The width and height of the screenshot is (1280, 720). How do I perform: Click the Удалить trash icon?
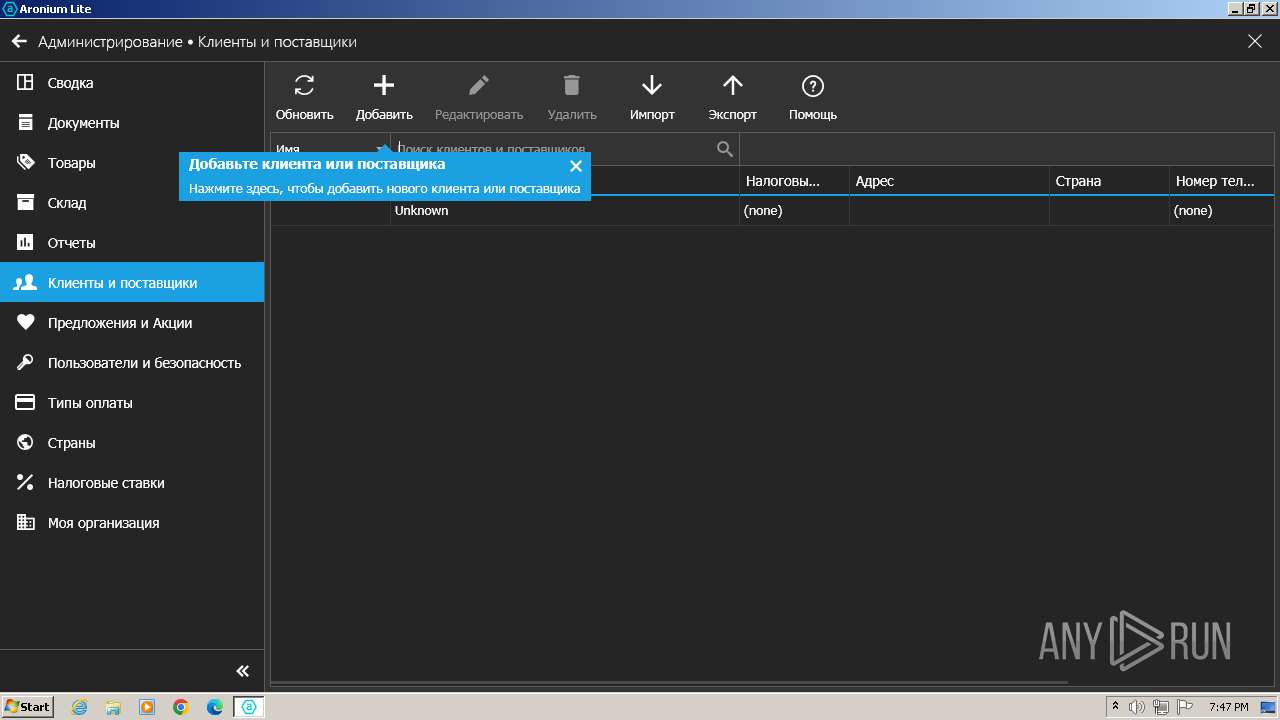coord(572,85)
